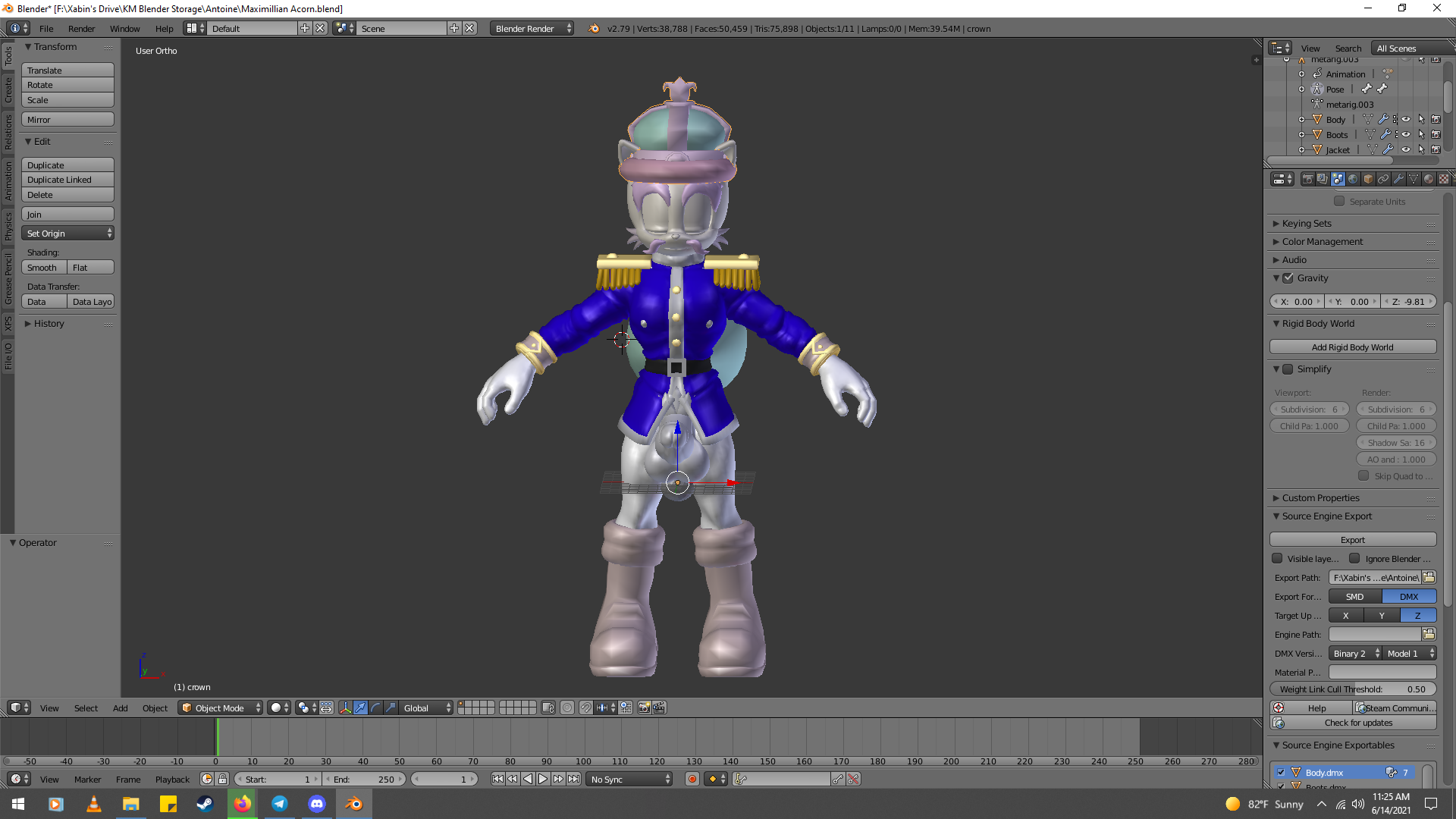
Task: Open Blender from the Windows taskbar
Action: tap(353, 804)
